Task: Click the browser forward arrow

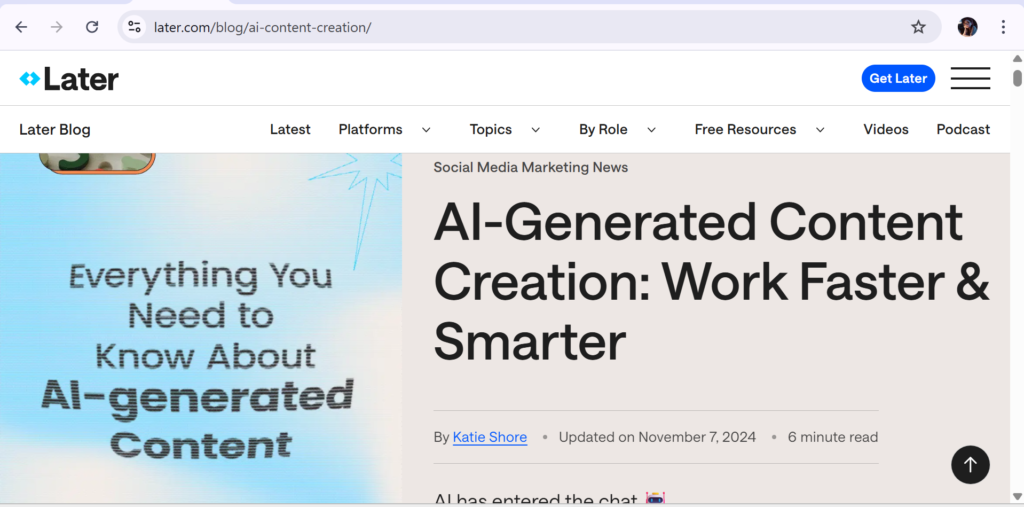Action: [56, 27]
